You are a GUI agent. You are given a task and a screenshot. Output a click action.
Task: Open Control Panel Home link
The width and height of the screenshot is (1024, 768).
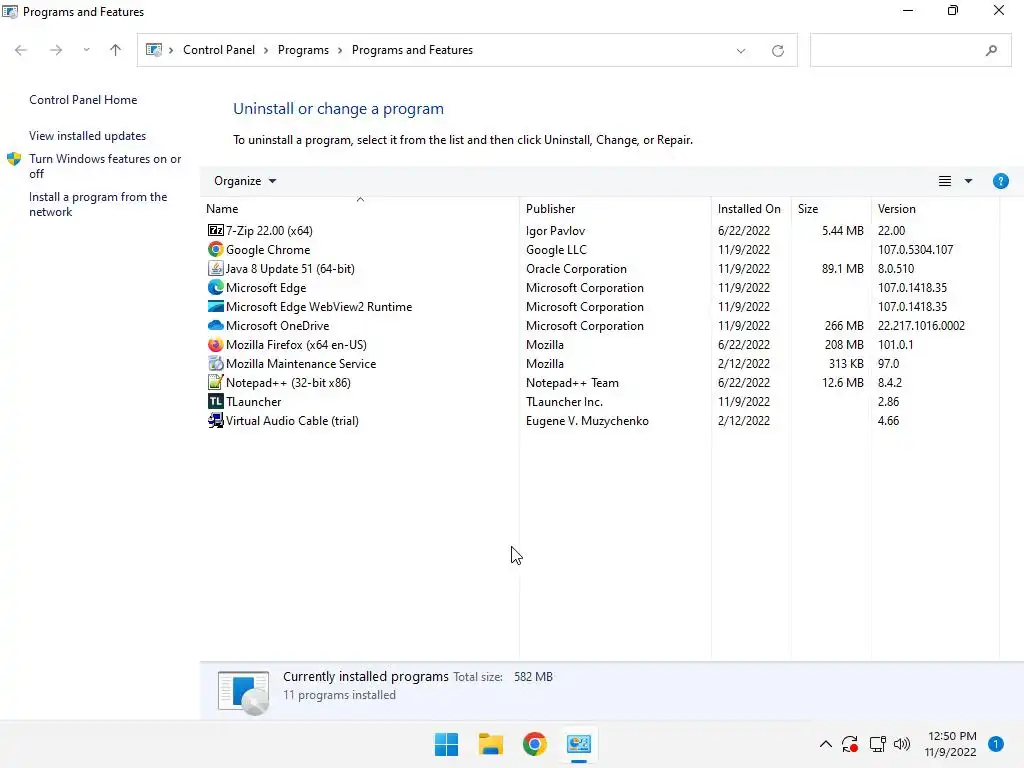click(x=83, y=100)
